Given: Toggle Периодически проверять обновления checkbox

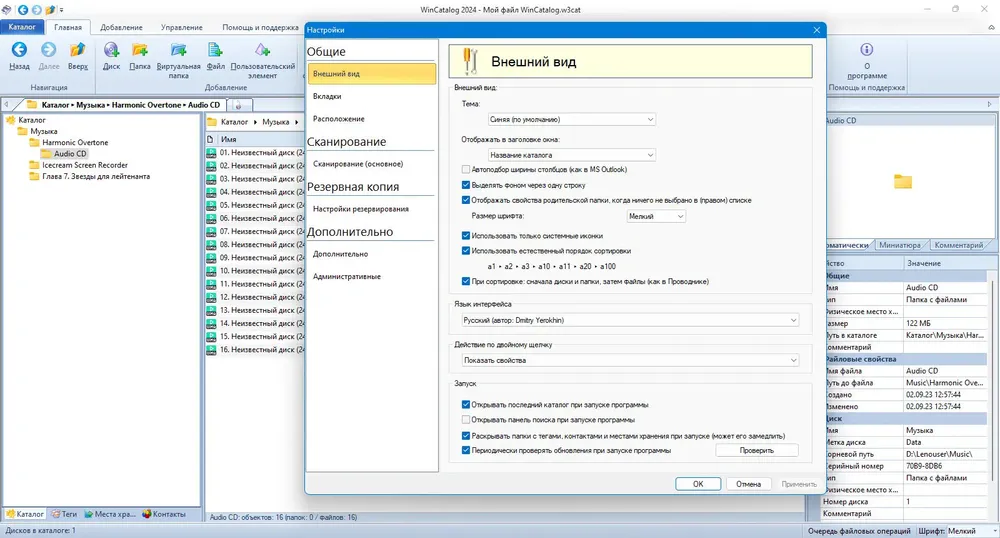Looking at the screenshot, I should [x=466, y=450].
